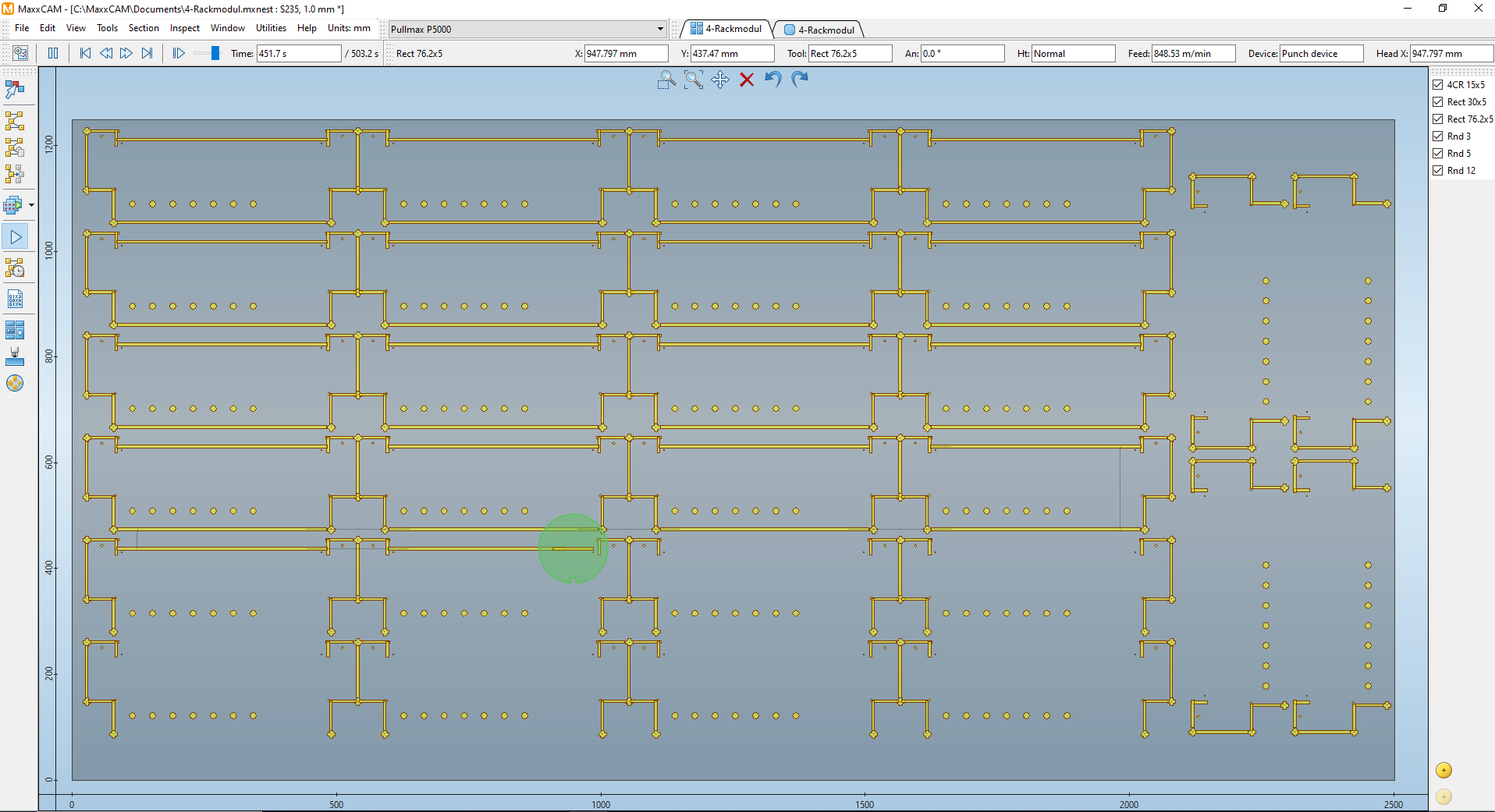Screen dimensions: 1495x812
Task: Uncheck the 4CR 15x5 tool checkbox
Action: 1437,85
